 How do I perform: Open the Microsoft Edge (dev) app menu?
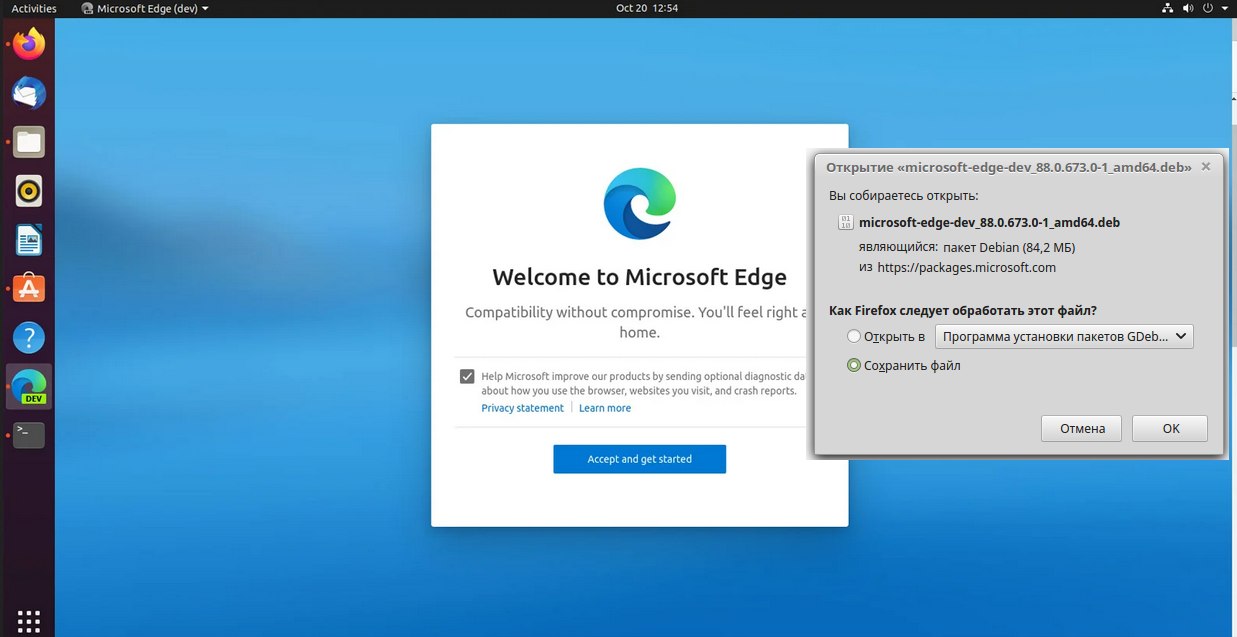[x=146, y=8]
